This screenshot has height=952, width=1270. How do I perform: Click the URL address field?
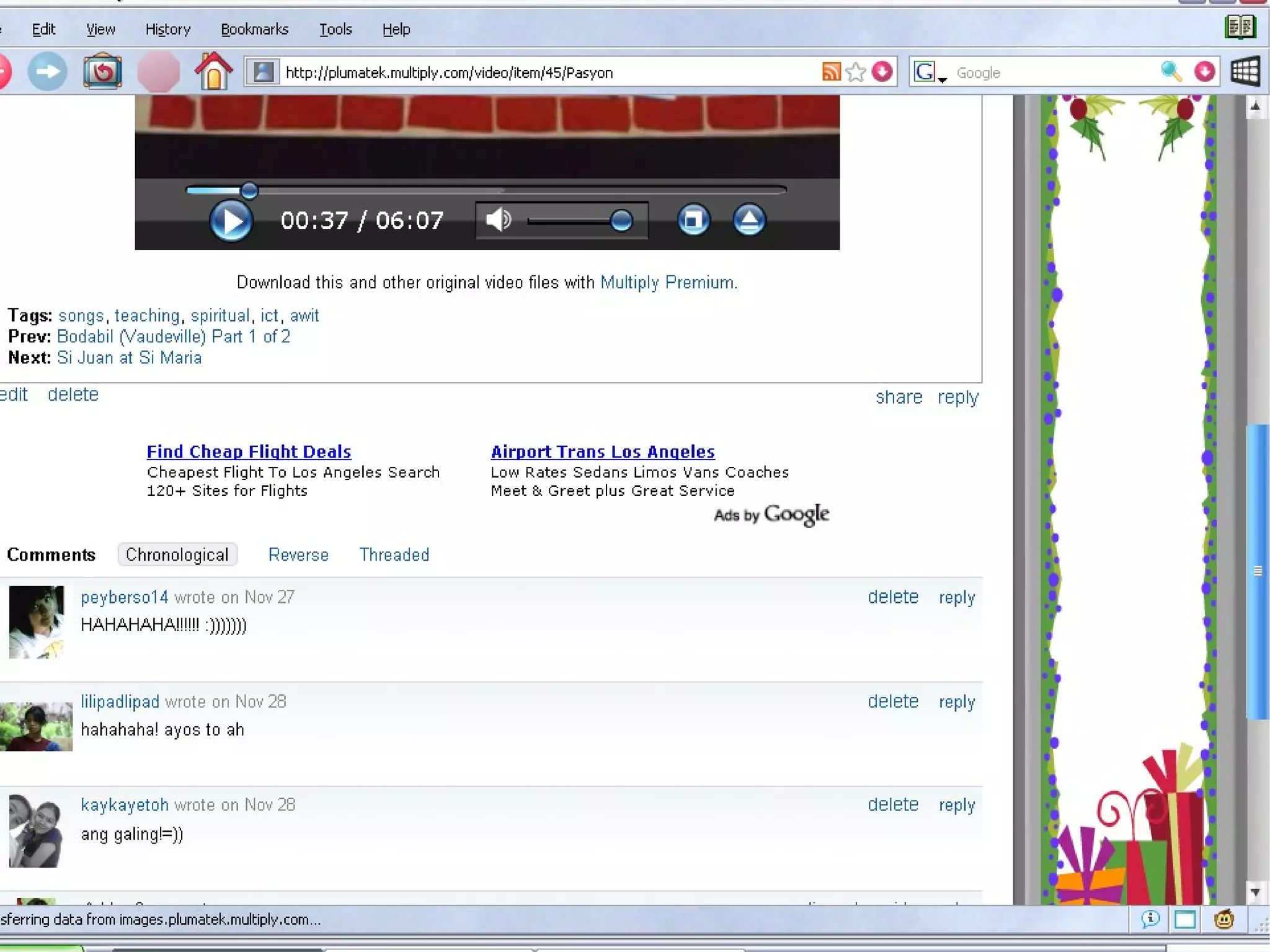click(x=546, y=73)
